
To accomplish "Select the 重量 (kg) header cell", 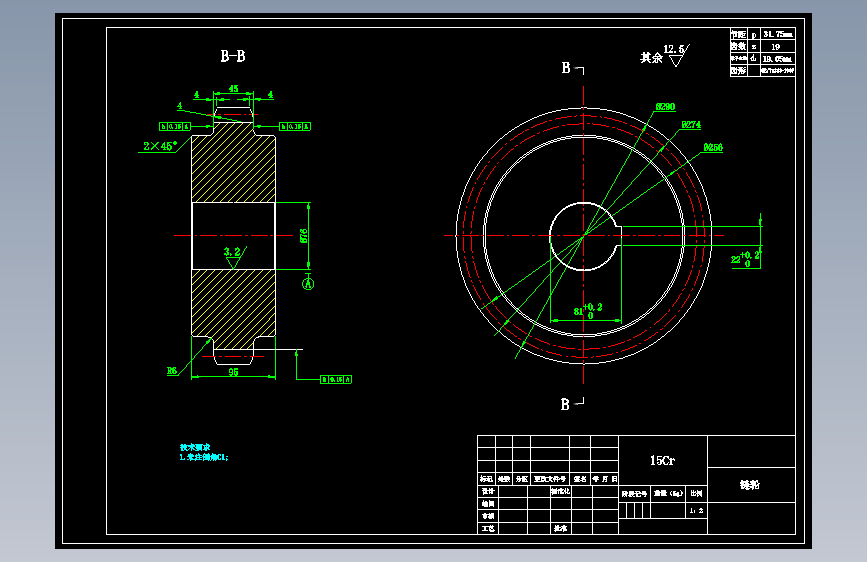I will pos(668,493).
